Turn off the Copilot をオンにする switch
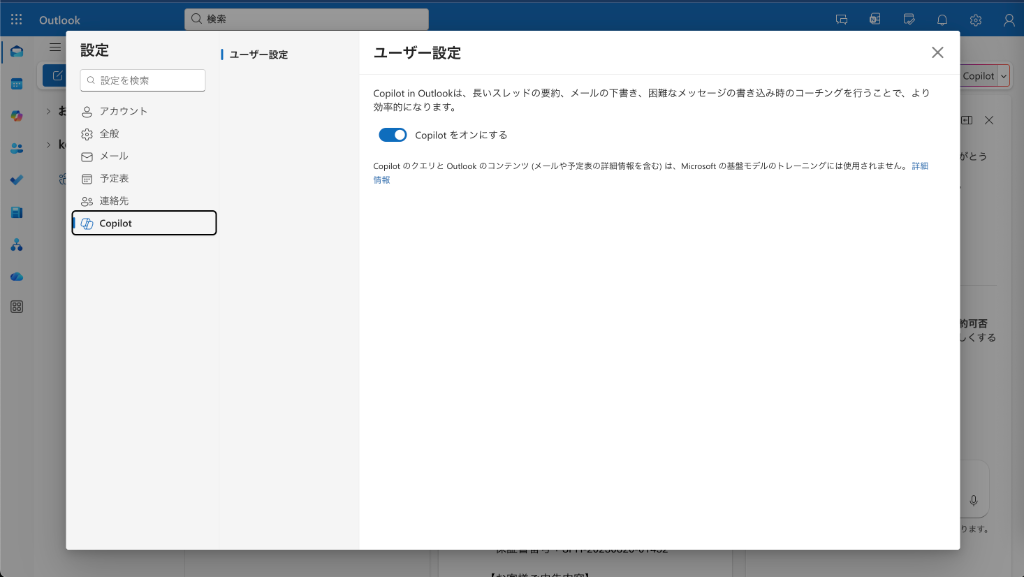The image size is (1024, 577). click(x=392, y=135)
